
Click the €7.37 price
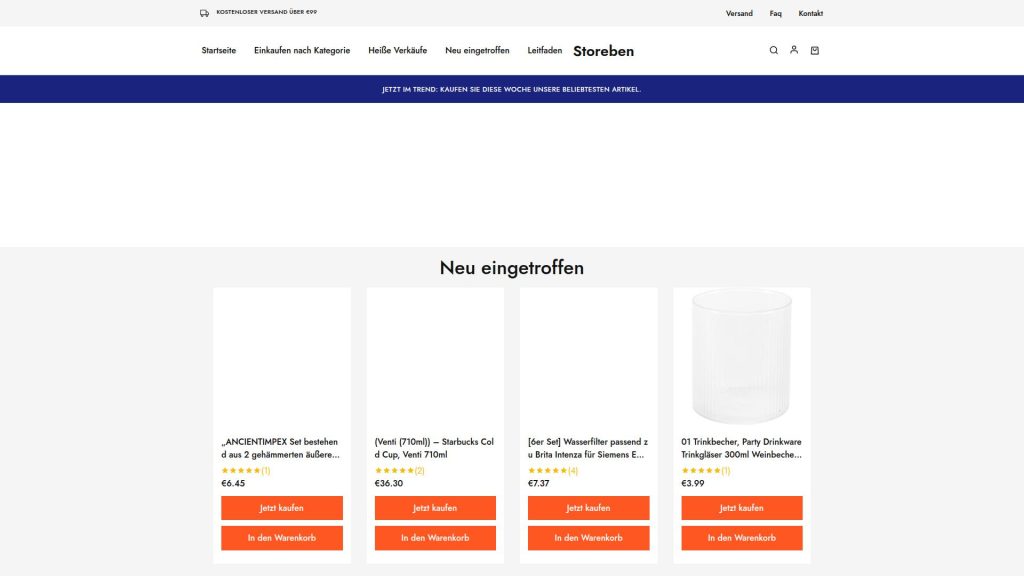[x=539, y=483]
